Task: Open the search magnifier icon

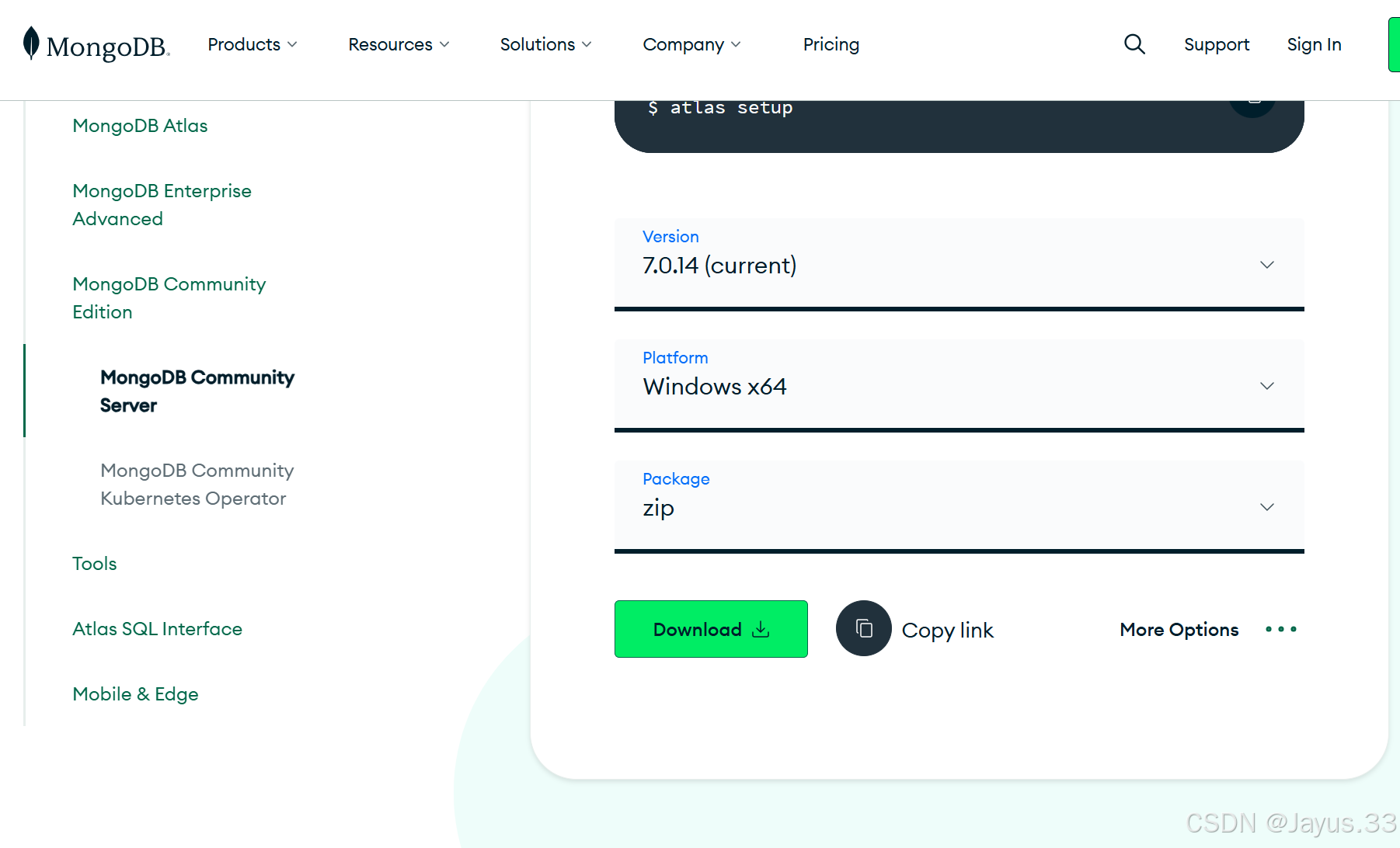Action: [1134, 44]
